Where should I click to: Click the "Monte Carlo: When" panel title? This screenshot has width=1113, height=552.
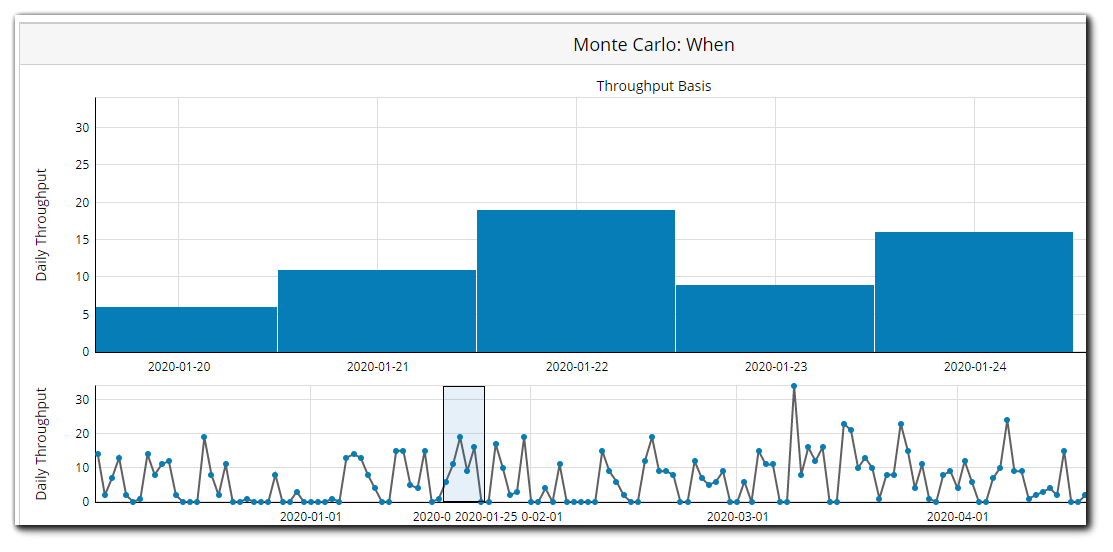[x=654, y=45]
